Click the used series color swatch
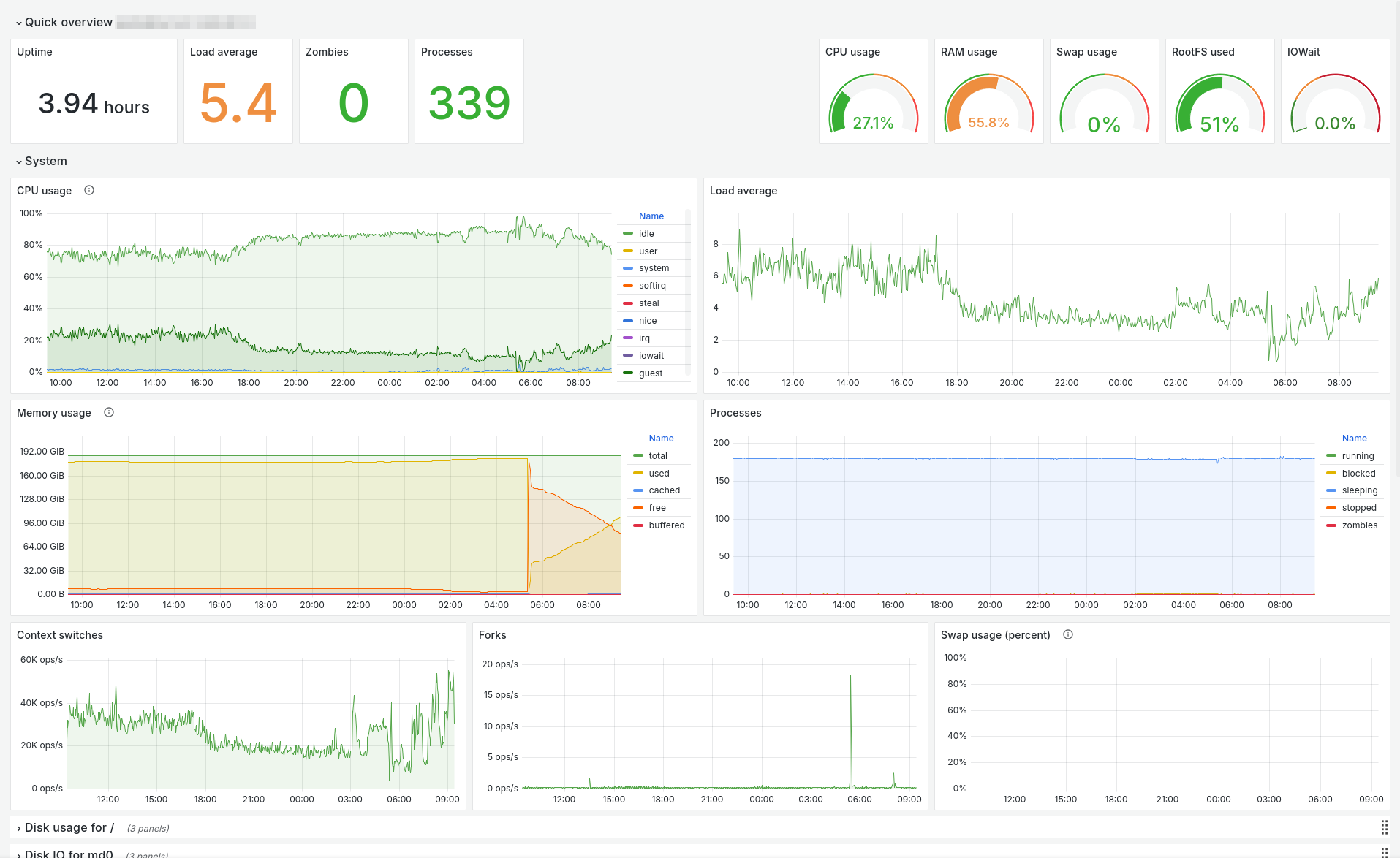This screenshot has width=1400, height=858. [638, 473]
